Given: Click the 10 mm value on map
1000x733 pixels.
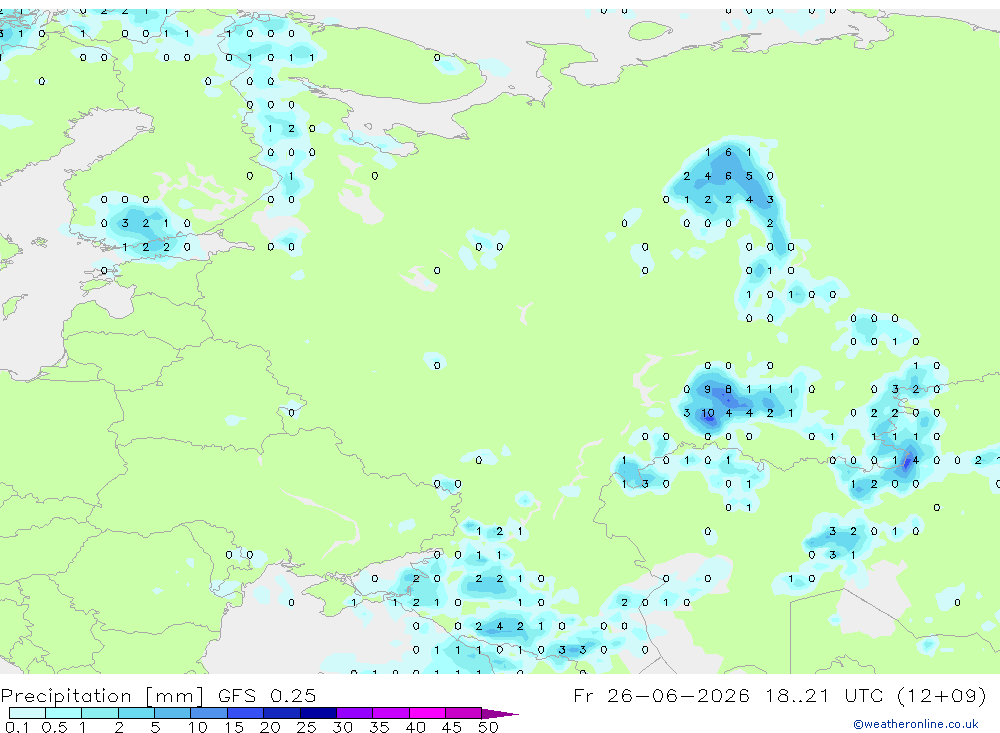Looking at the screenshot, I should 708,413.
